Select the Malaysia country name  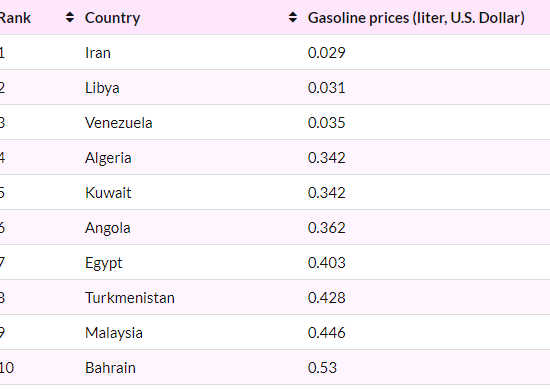[114, 333]
